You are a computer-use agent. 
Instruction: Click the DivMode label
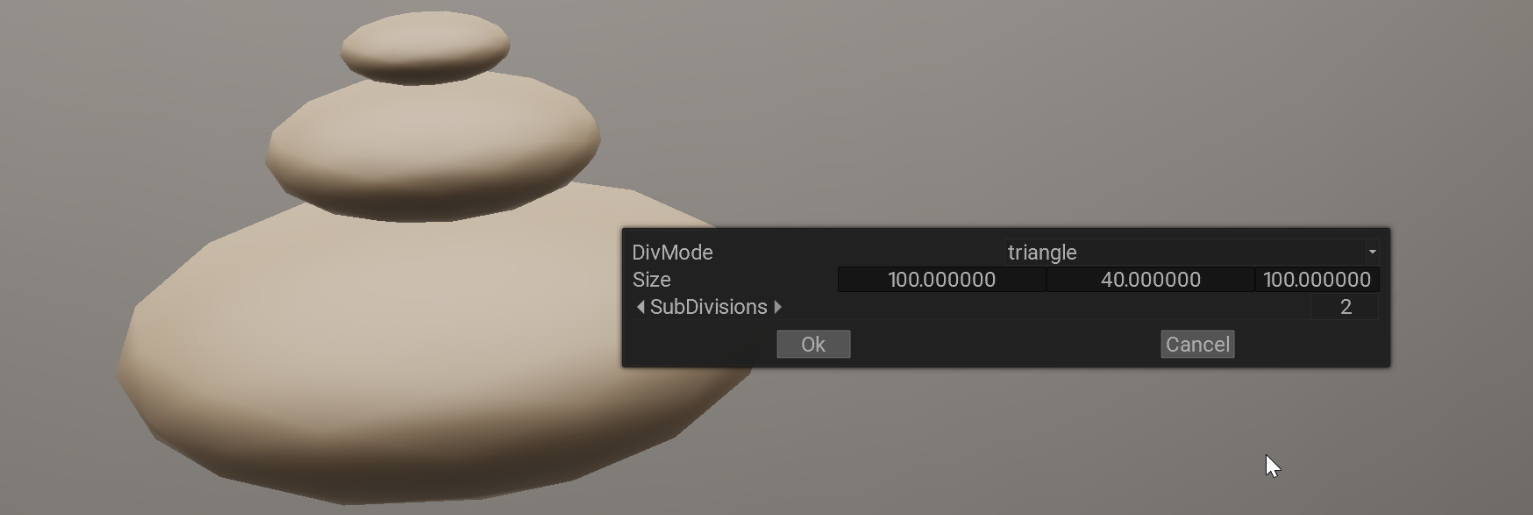coord(672,253)
